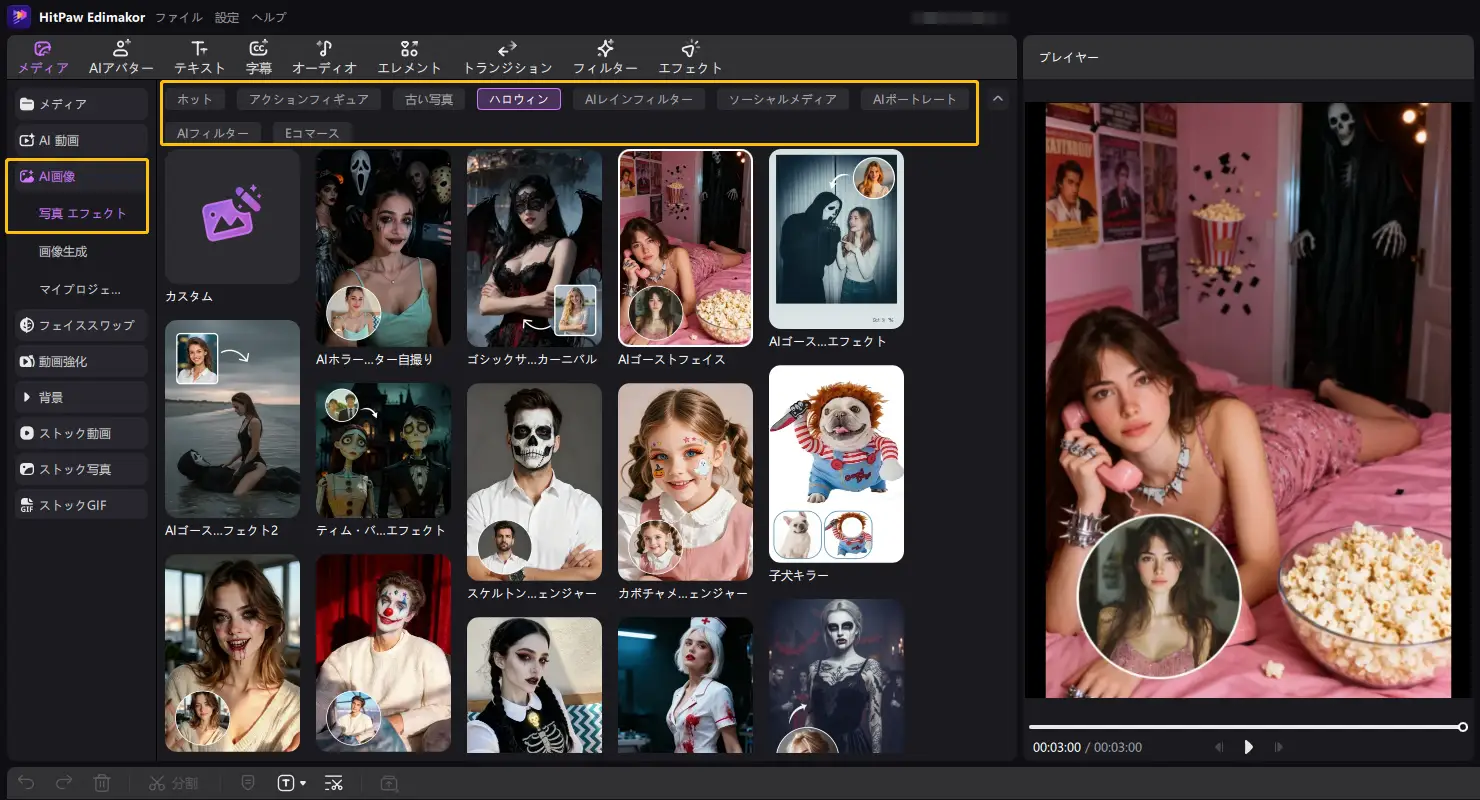
Task: Open the text tool dropdown arrow
Action: pos(303,783)
